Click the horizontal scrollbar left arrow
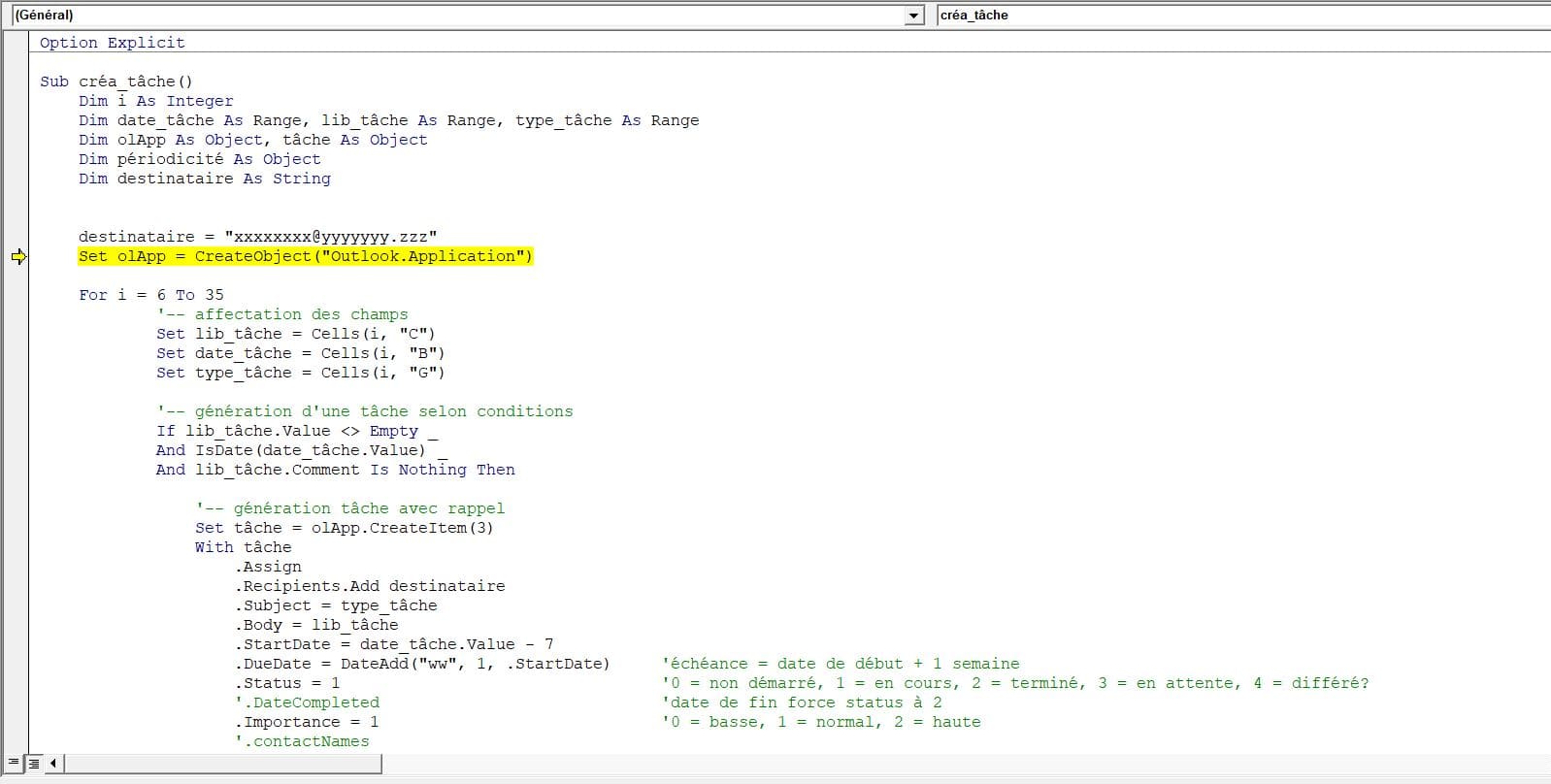The height and width of the screenshot is (784, 1551). click(x=53, y=764)
